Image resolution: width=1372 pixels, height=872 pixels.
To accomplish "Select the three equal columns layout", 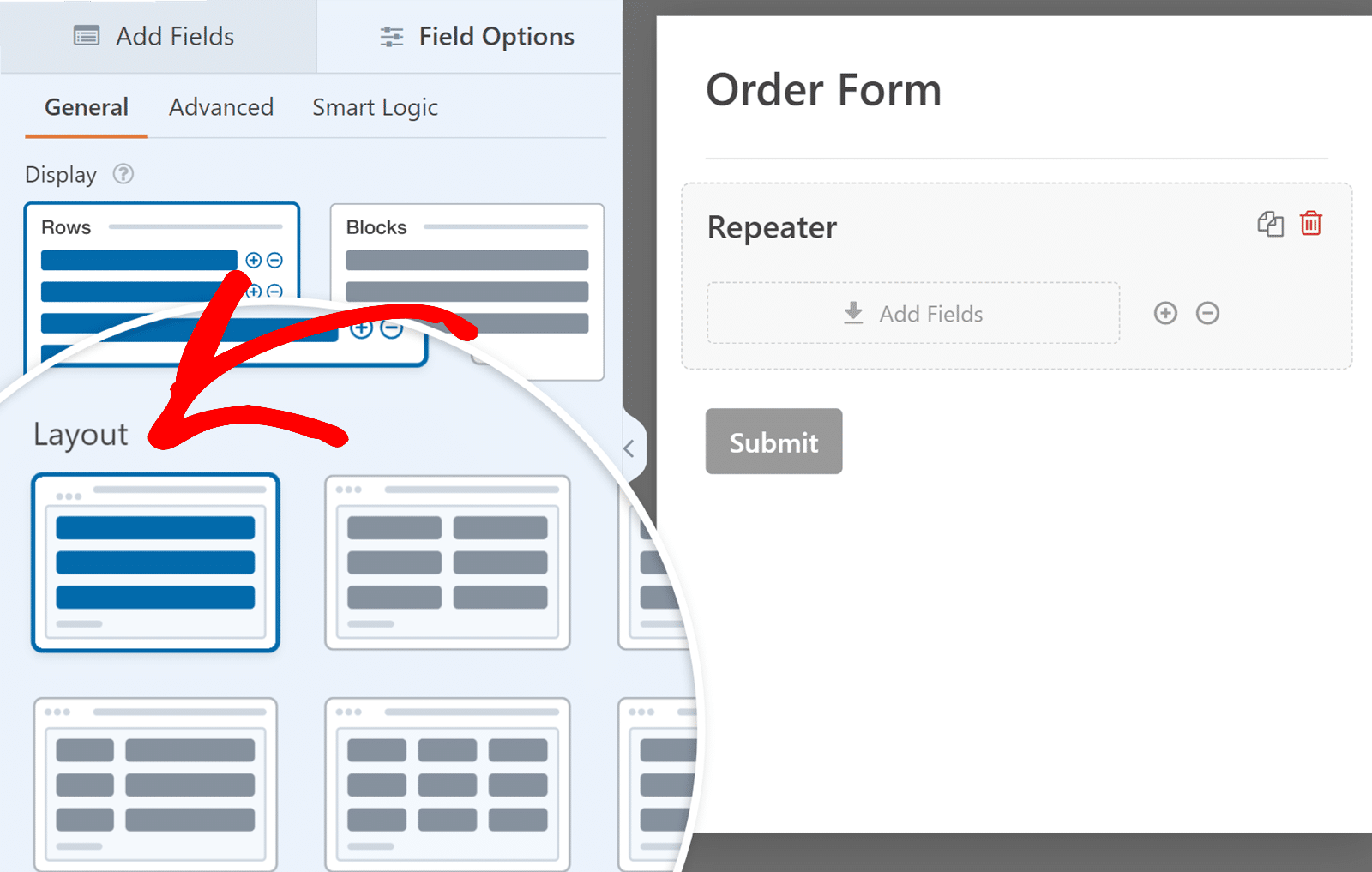I will tap(448, 785).
